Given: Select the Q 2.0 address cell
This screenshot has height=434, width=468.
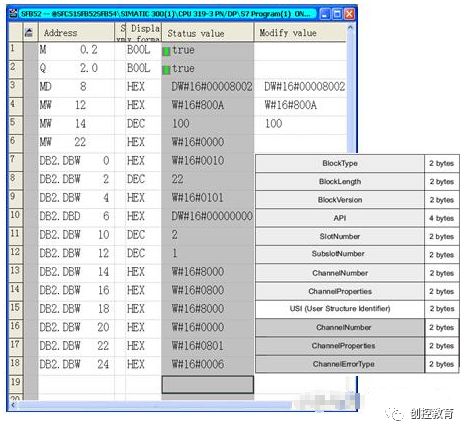Looking at the screenshot, I should 76,69.
